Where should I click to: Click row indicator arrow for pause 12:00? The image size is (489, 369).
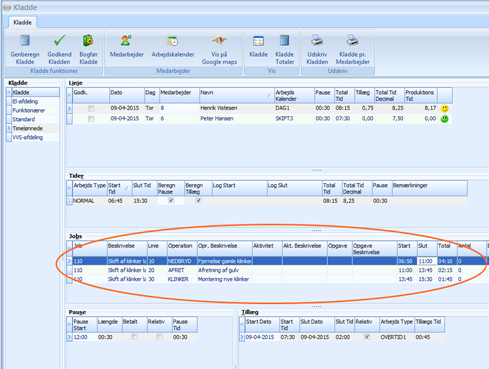(x=69, y=337)
